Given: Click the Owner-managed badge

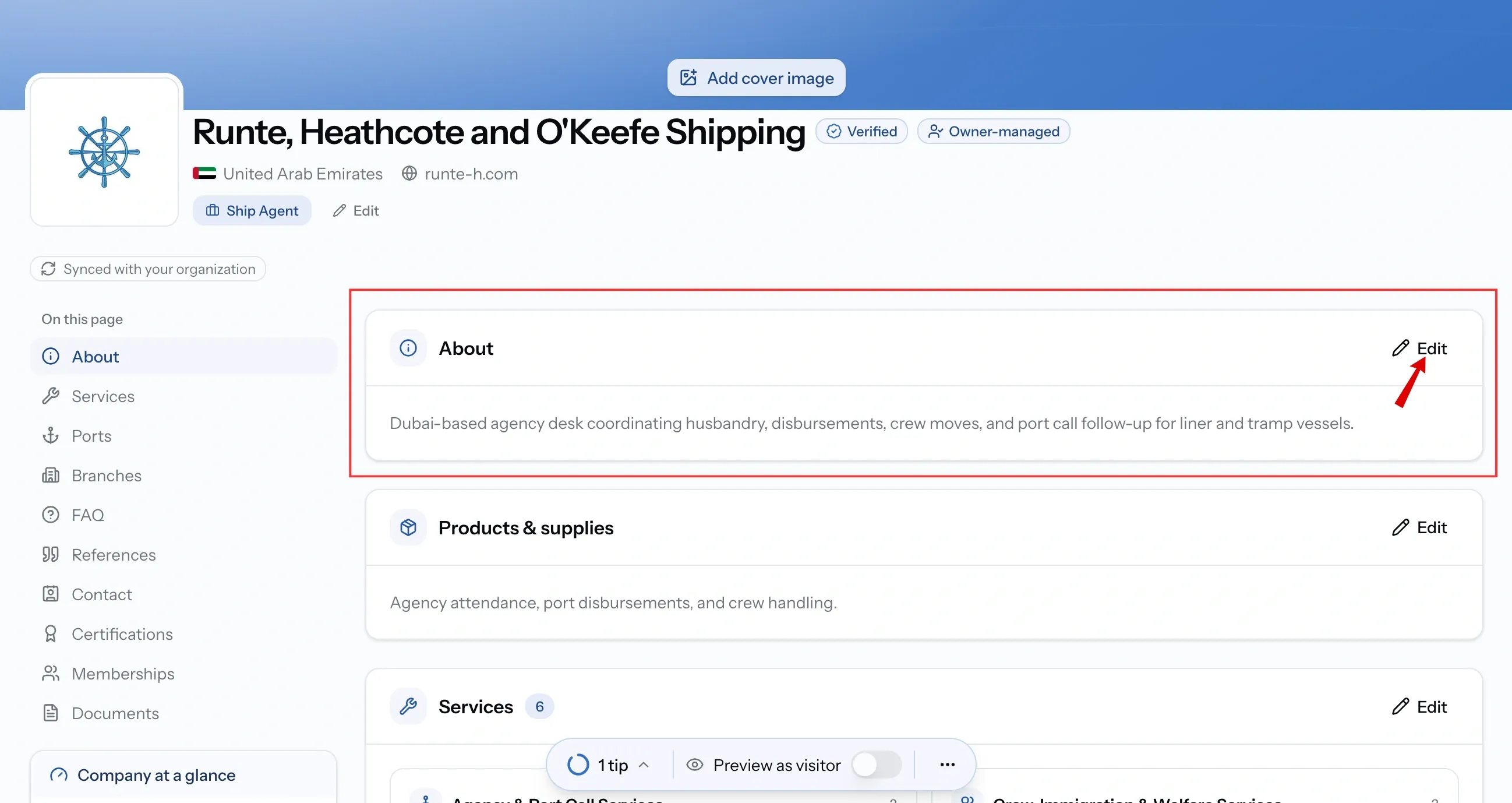Looking at the screenshot, I should point(993,131).
